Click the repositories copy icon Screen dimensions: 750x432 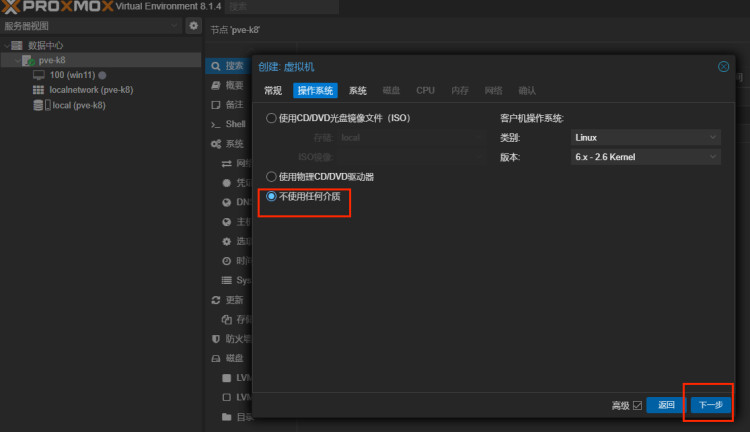click(227, 319)
